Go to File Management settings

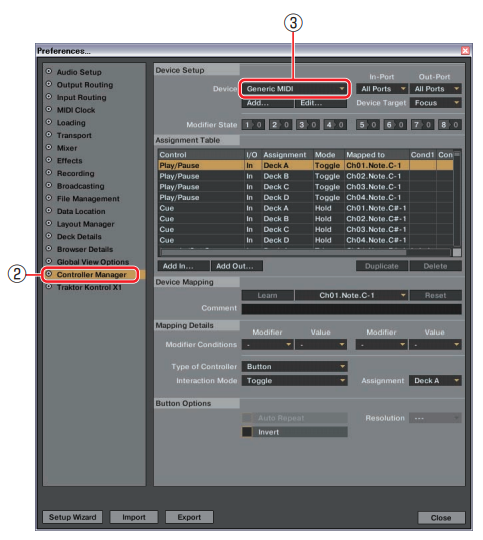(88, 199)
